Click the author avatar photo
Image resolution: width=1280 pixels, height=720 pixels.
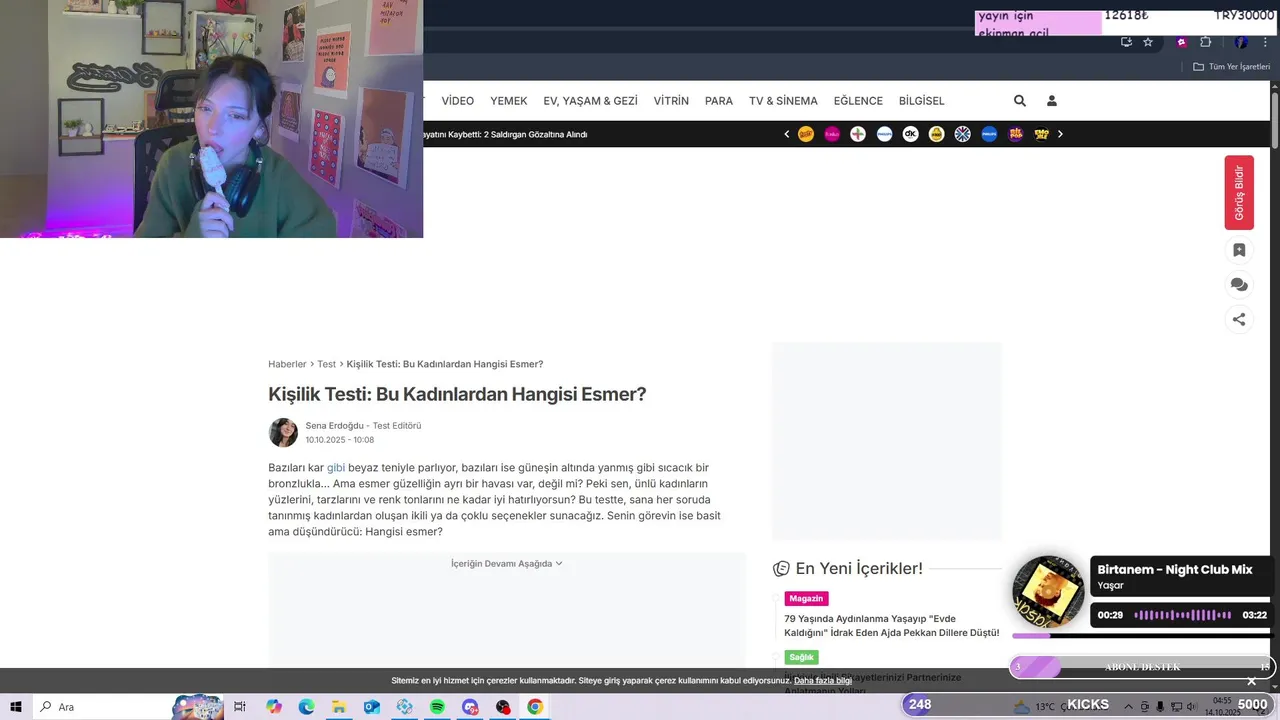point(283,432)
